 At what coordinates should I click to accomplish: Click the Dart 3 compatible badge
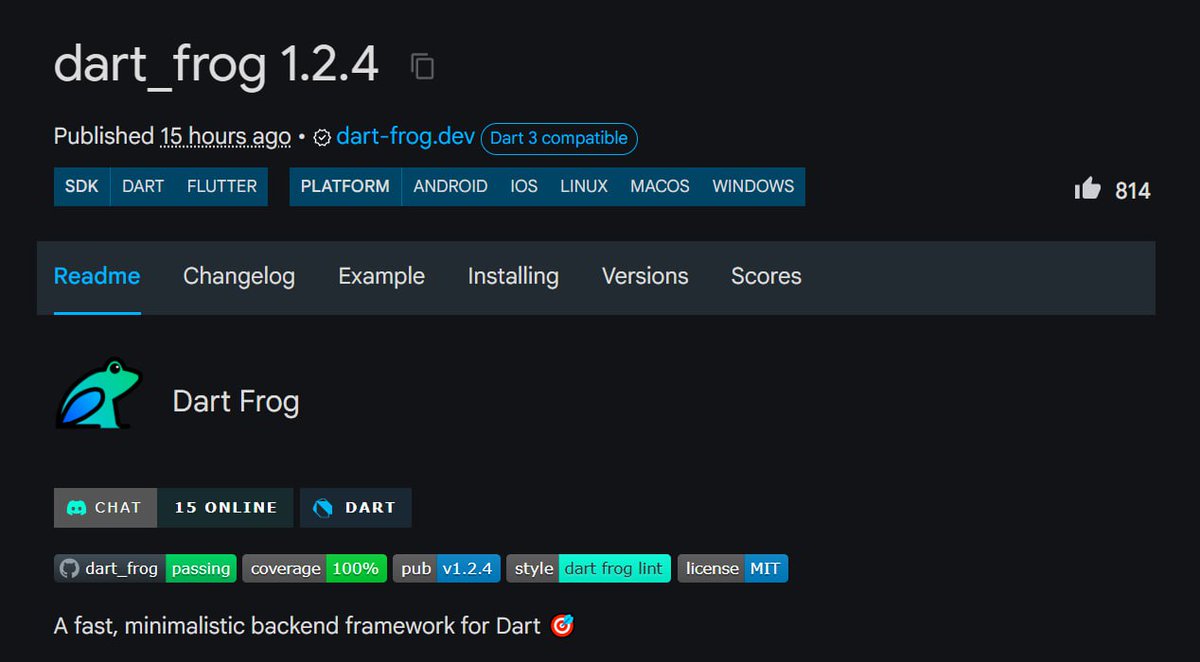(x=559, y=138)
